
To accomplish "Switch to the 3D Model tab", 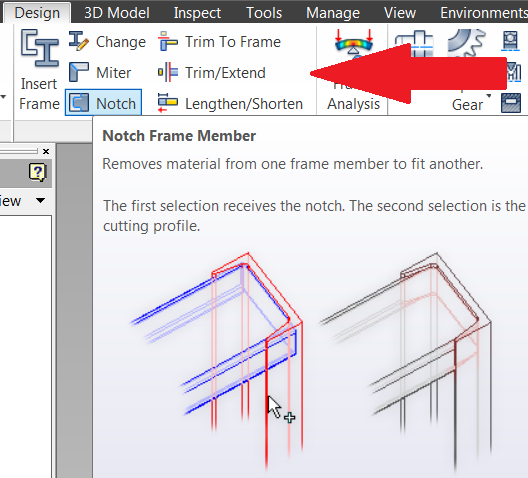I will point(117,13).
